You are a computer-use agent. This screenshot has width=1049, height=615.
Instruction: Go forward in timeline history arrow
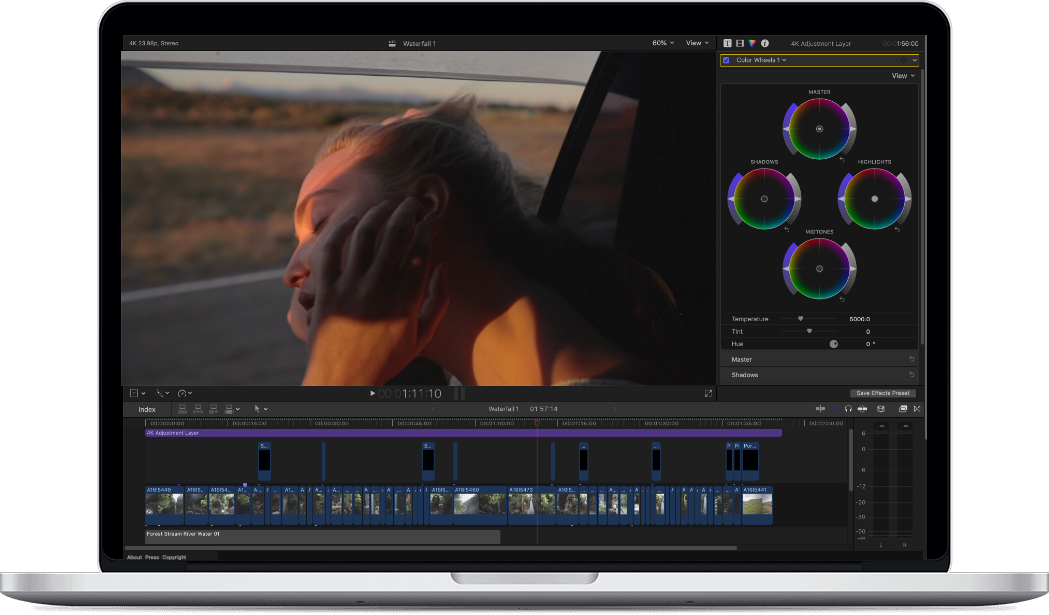[x=615, y=409]
